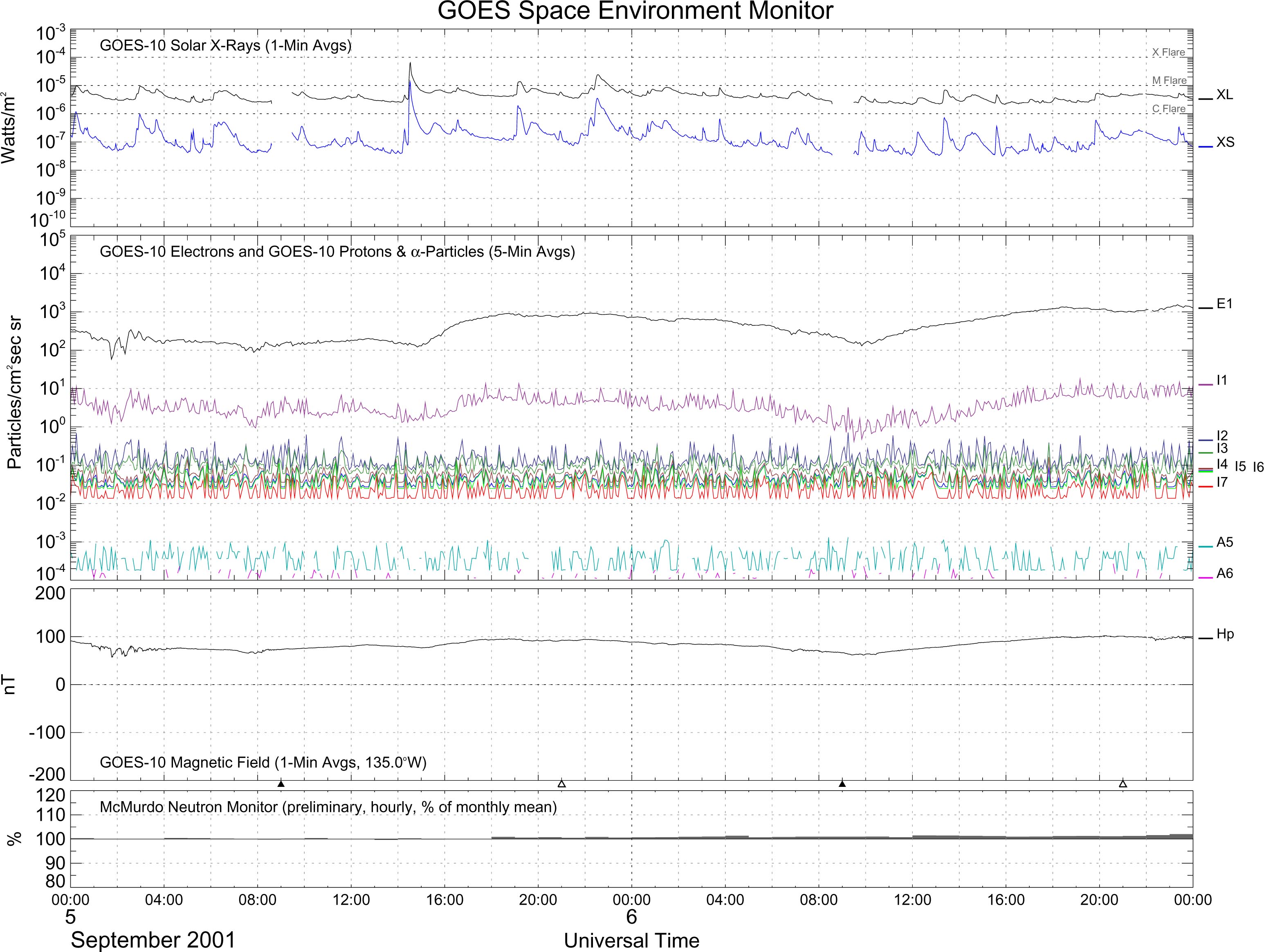
Task: Click the I2 proton legend label
Action: click(x=1222, y=436)
